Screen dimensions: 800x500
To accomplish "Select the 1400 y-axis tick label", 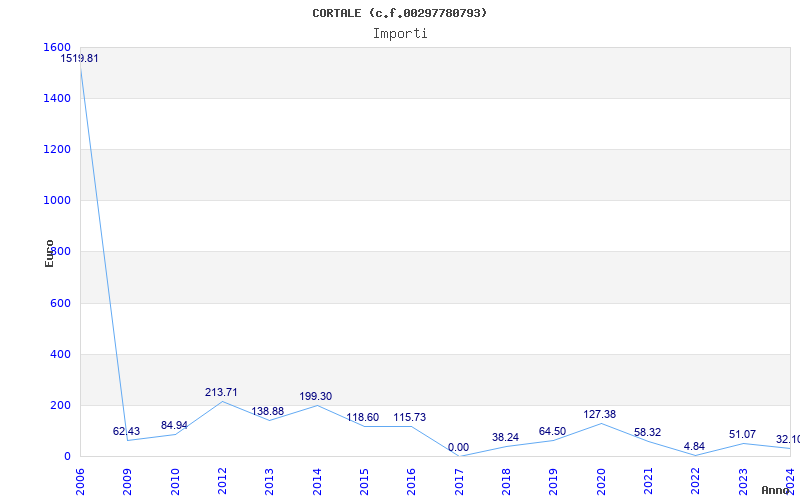I will coord(57,98).
